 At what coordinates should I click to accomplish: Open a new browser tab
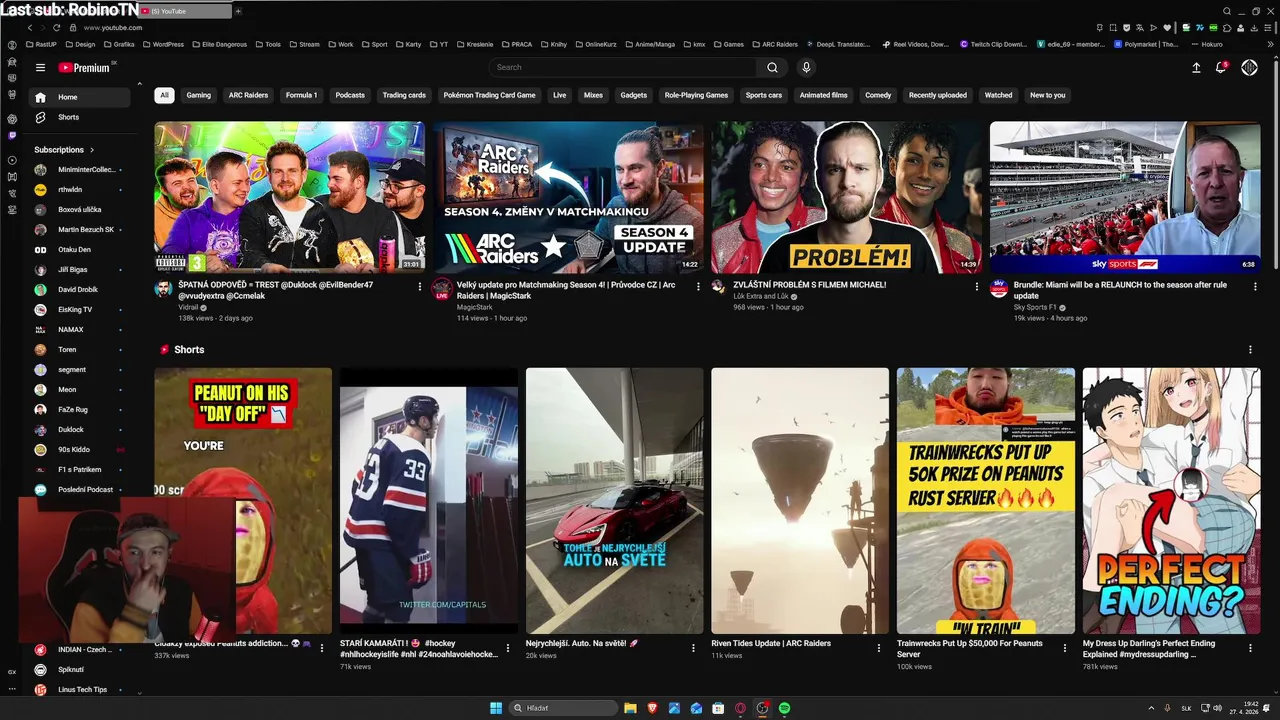coord(238,11)
